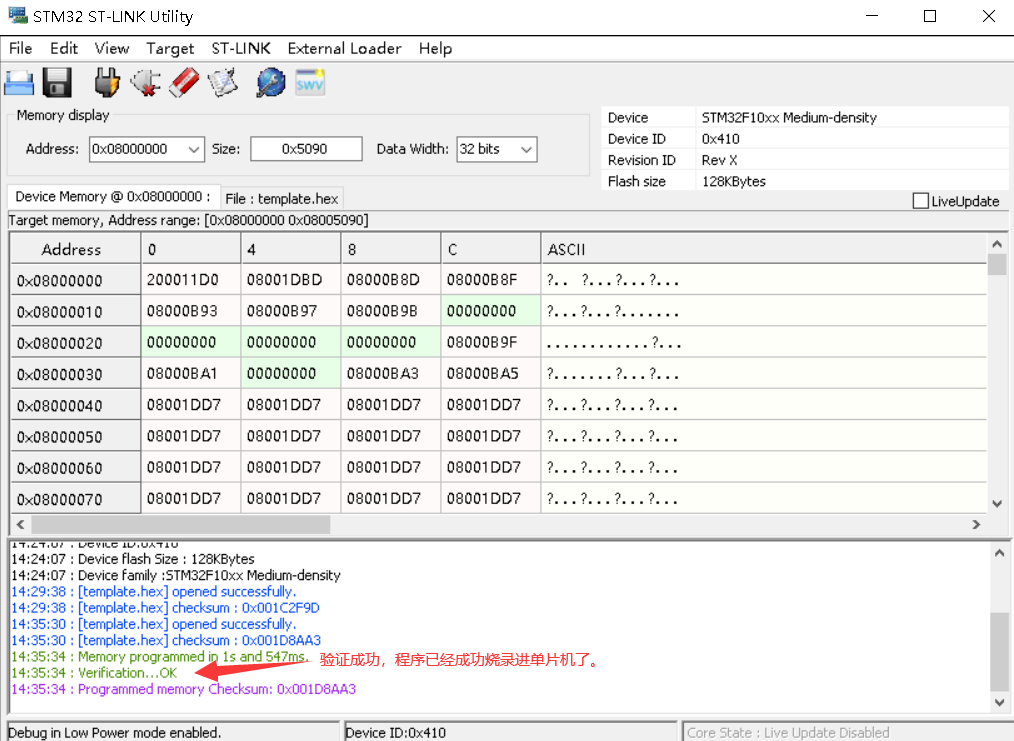Open the Target menu

click(x=169, y=48)
